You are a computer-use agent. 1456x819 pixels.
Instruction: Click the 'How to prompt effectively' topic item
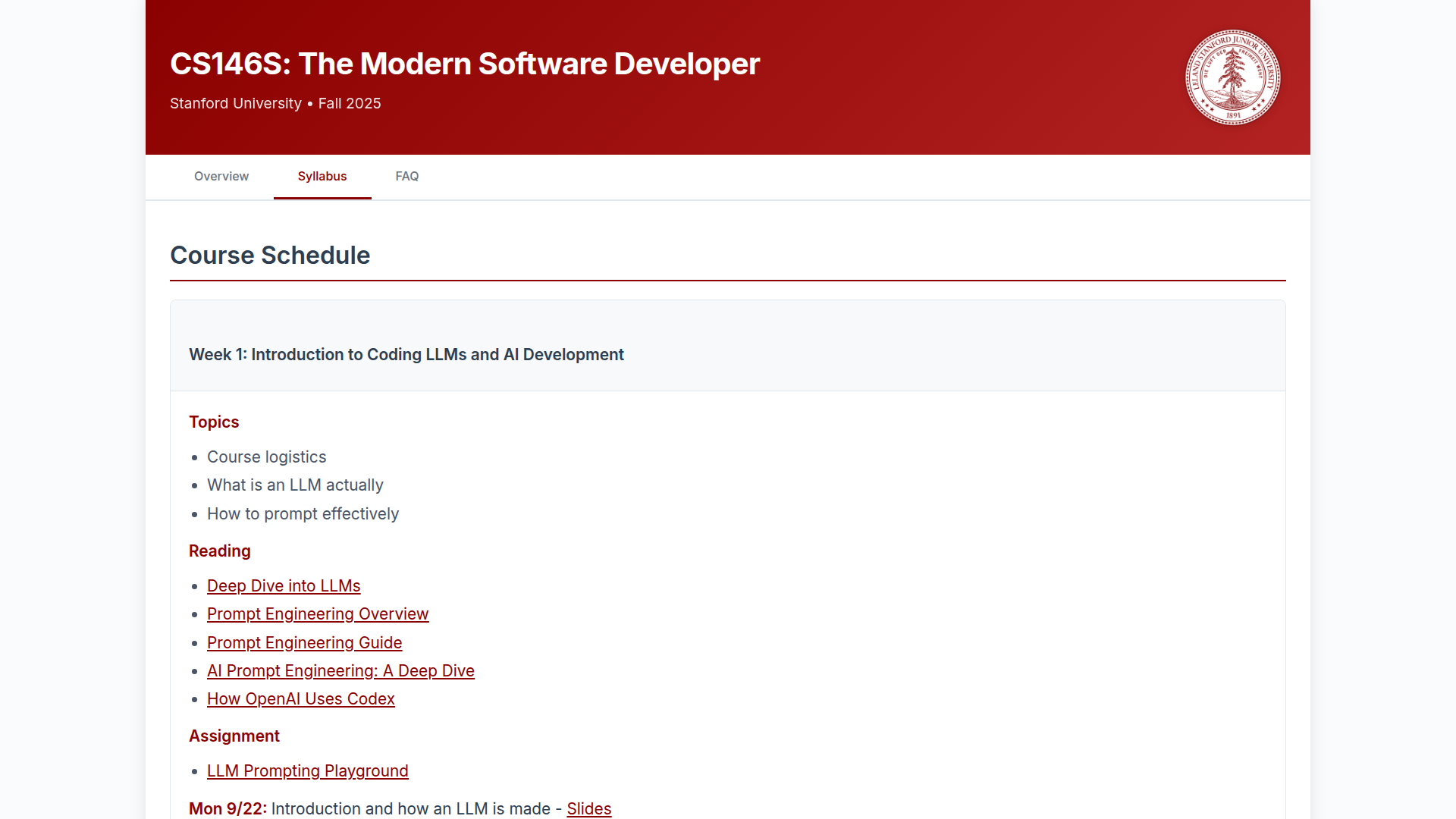303,513
